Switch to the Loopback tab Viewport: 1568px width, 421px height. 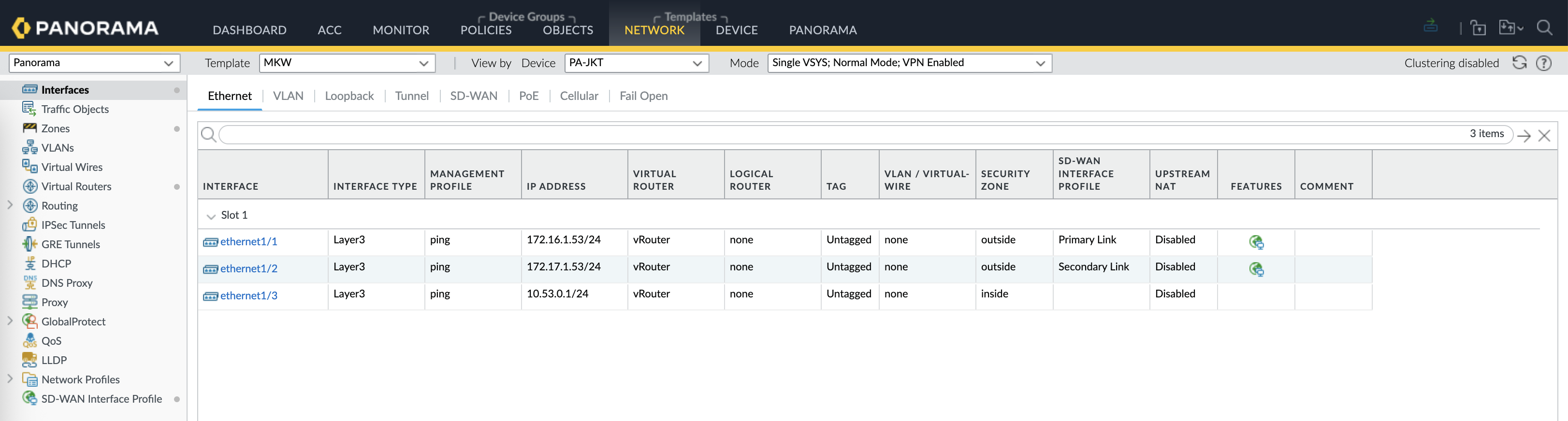point(349,96)
